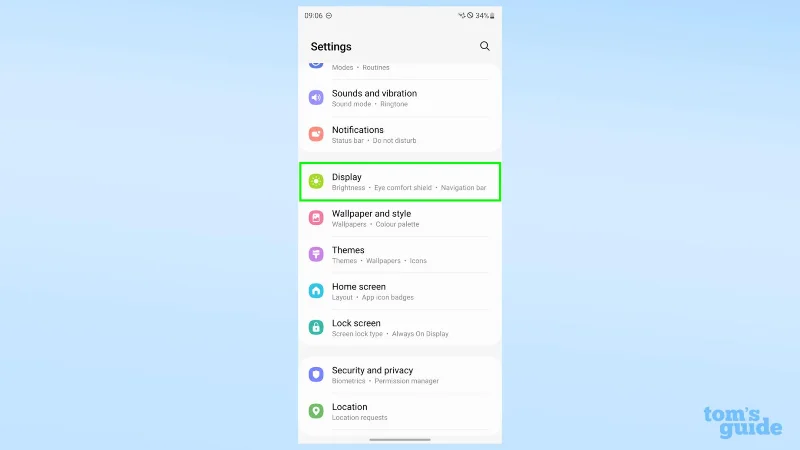Tap the green Display brightness icon
800x450 pixels.
(316, 181)
